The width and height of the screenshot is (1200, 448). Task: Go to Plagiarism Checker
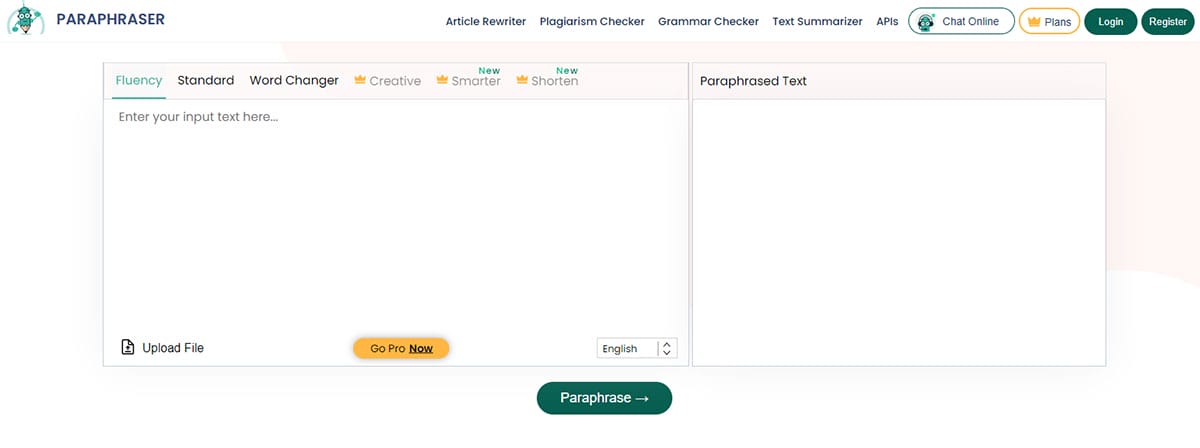pos(592,21)
